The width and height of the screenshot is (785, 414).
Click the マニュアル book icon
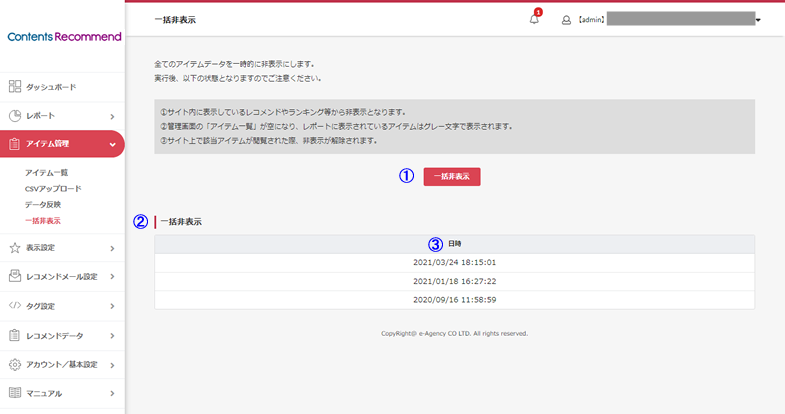[15, 393]
